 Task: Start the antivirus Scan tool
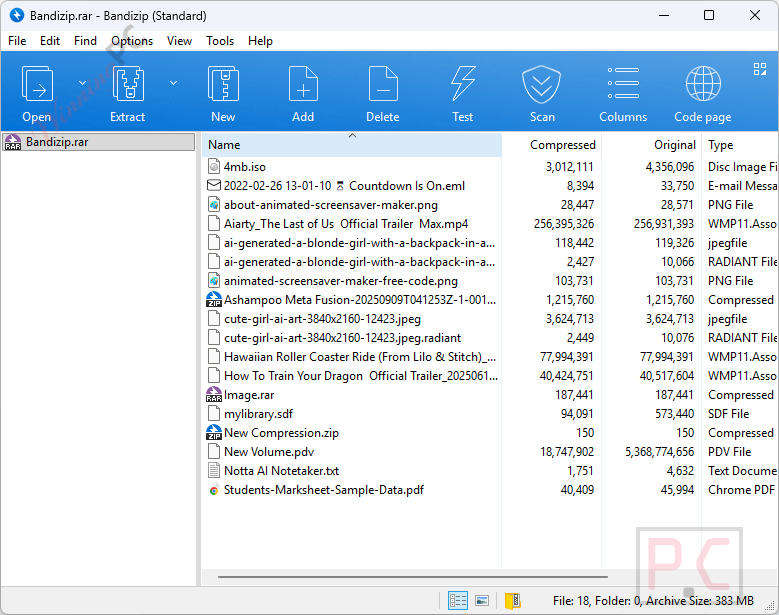tap(542, 84)
